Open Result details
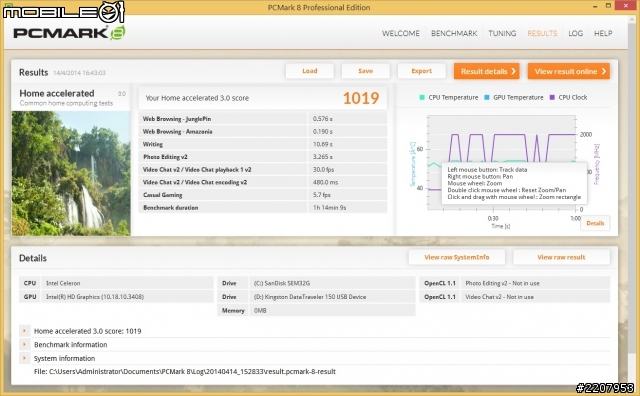Screen dimensions: 640x396 click(x=487, y=71)
